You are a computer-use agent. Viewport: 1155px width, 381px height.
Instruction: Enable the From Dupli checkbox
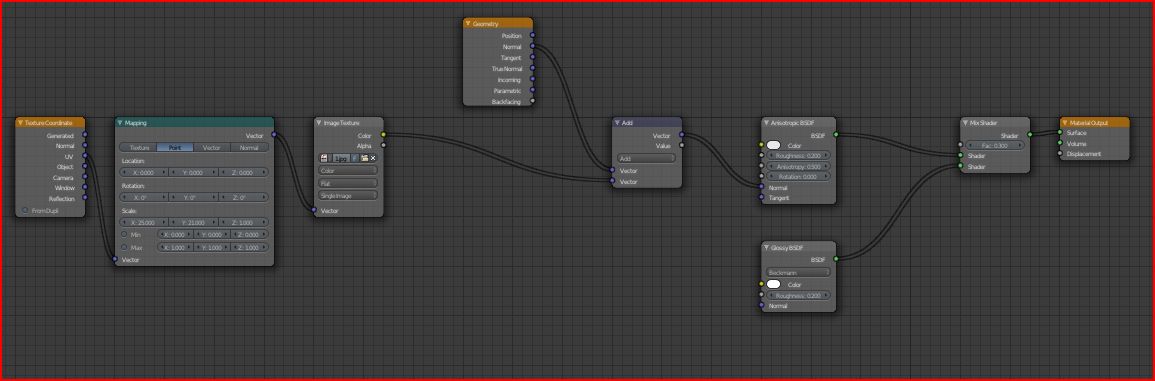pos(25,211)
